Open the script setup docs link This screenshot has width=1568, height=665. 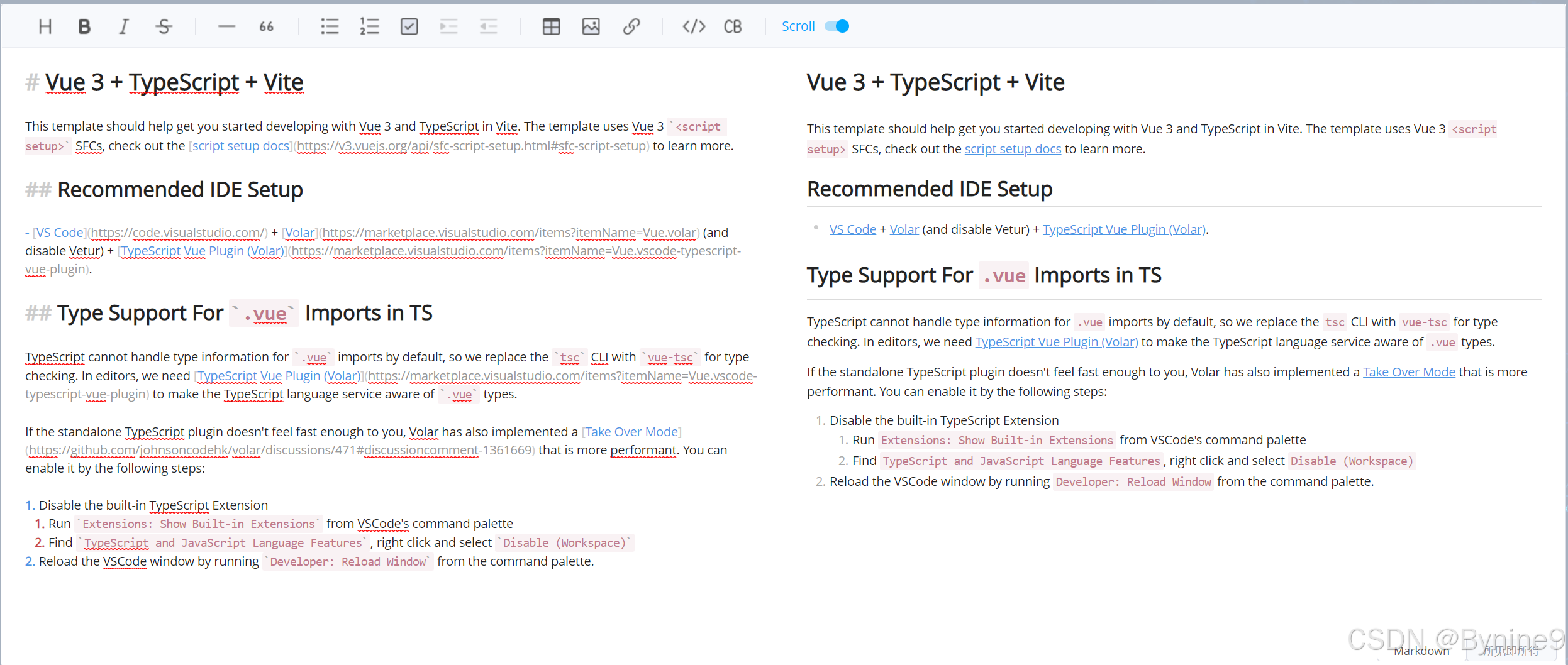[1012, 149]
